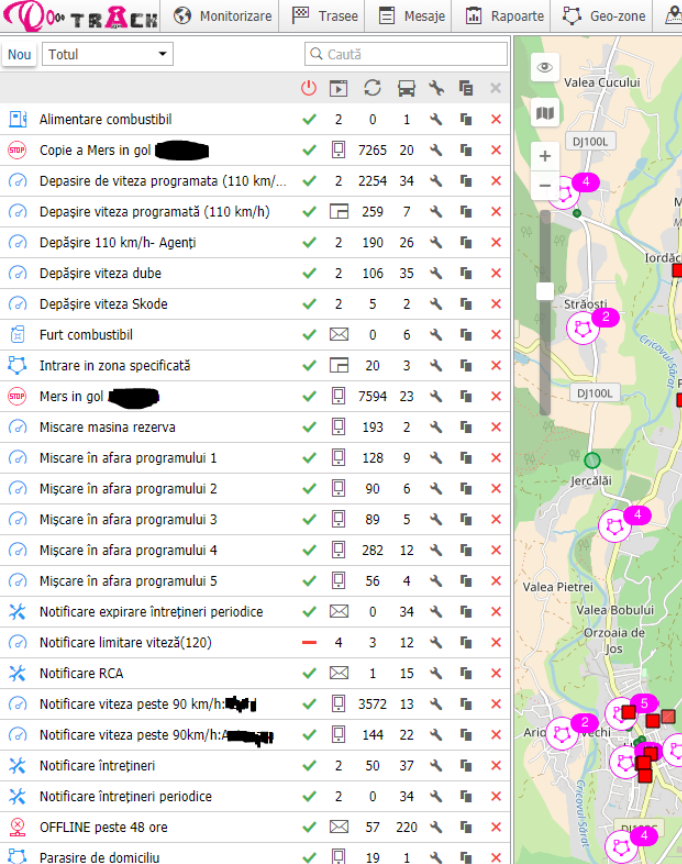Click the Nou button
The image size is (682, 864).
(20, 54)
